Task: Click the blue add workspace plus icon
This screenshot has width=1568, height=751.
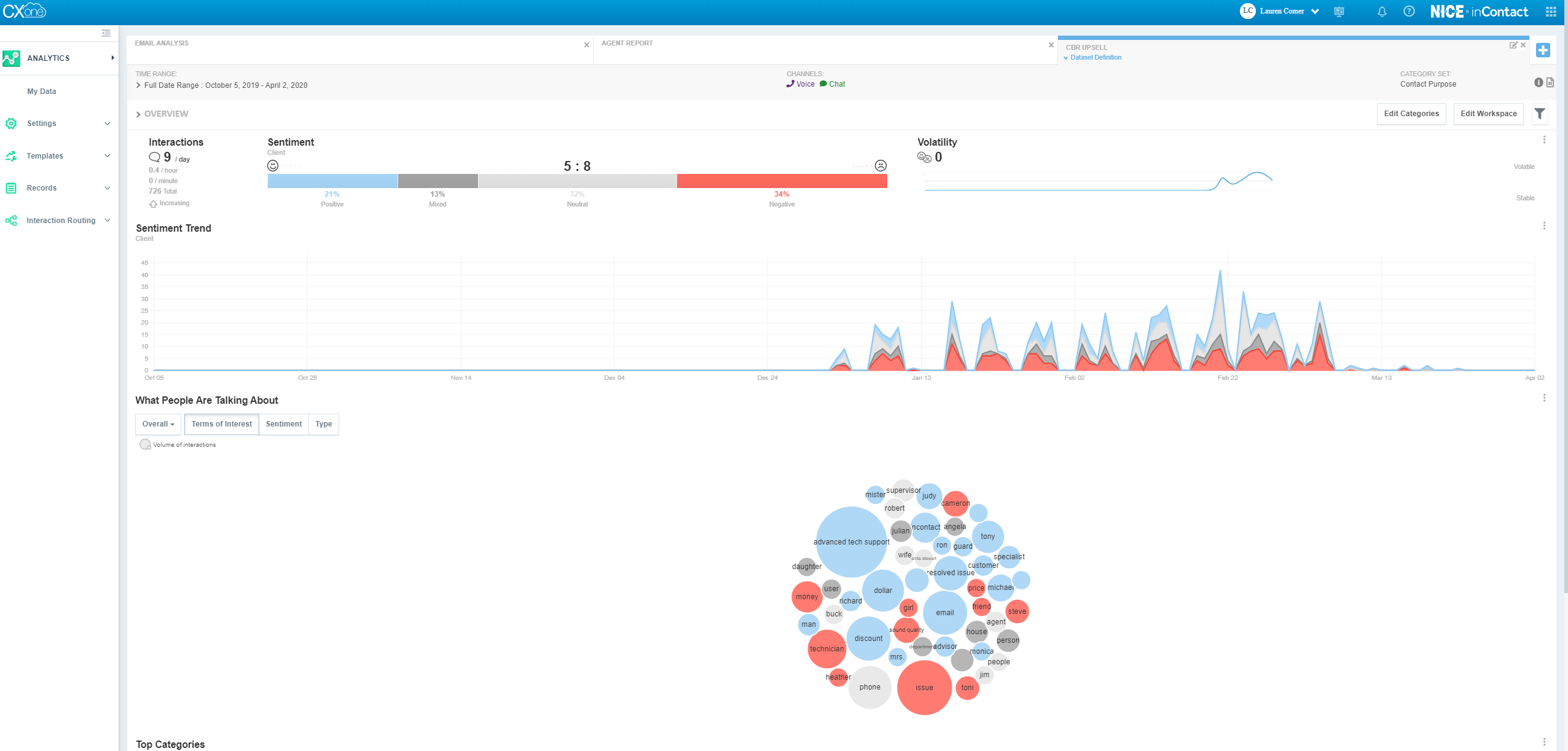Action: [x=1542, y=50]
